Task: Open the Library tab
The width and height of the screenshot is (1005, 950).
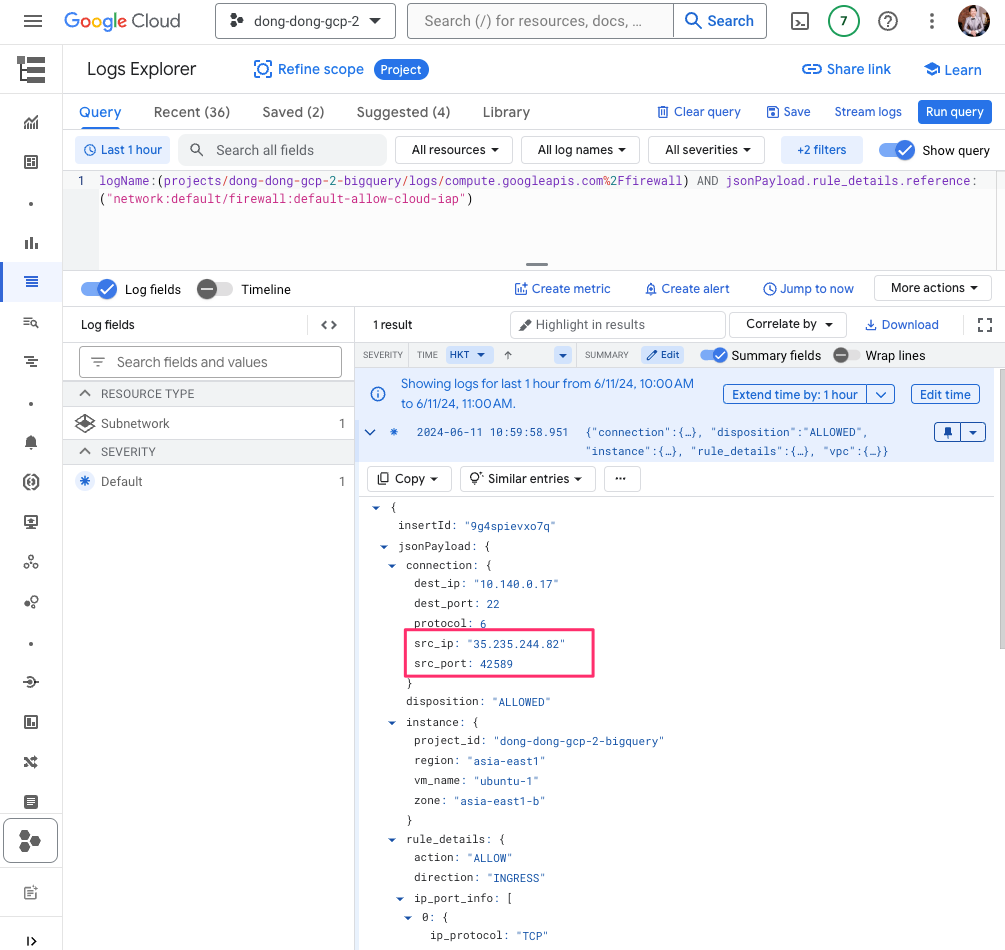Action: click(x=506, y=112)
